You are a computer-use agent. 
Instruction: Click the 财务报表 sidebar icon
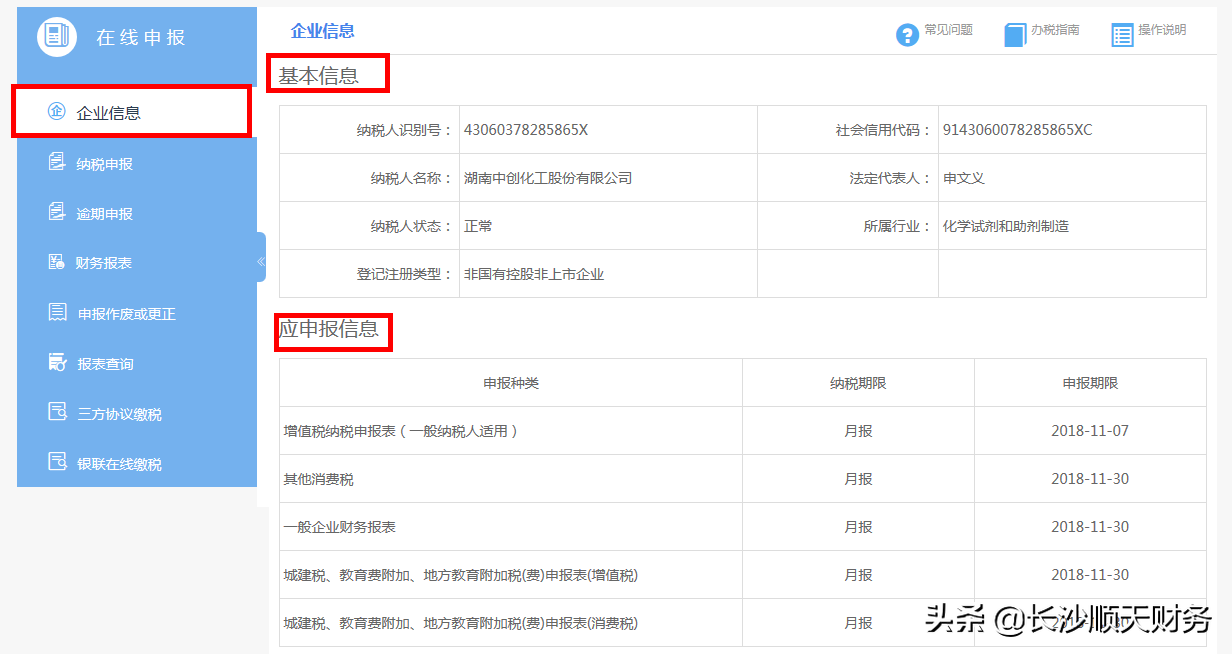tap(56, 262)
